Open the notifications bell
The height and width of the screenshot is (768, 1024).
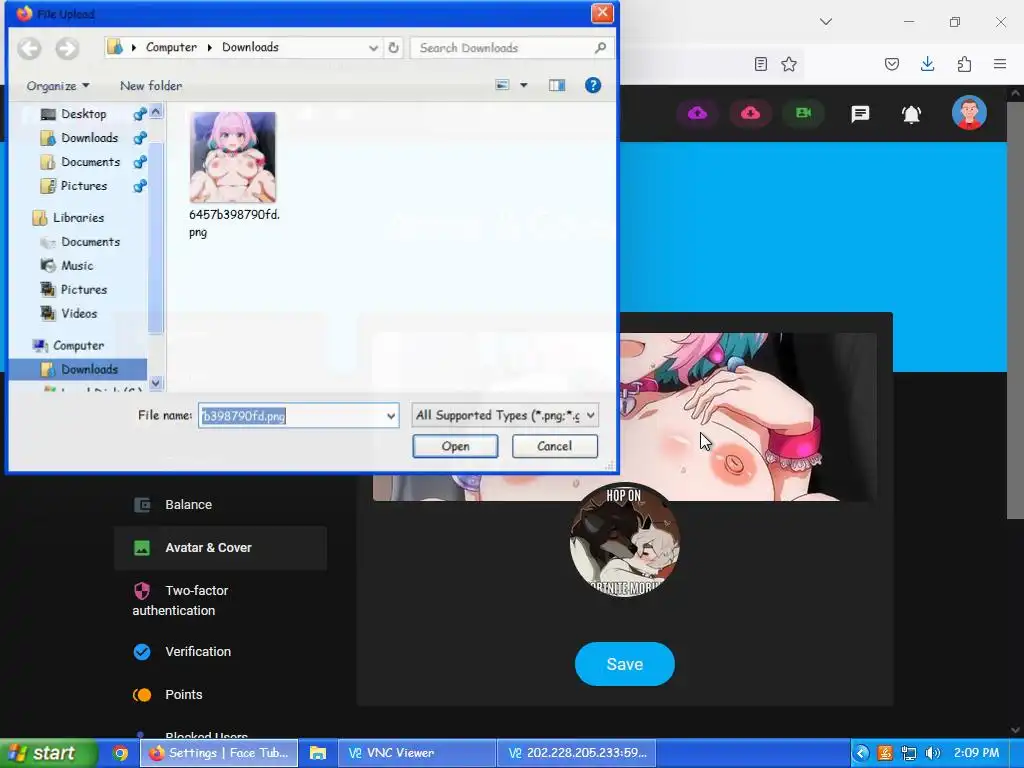click(x=911, y=114)
